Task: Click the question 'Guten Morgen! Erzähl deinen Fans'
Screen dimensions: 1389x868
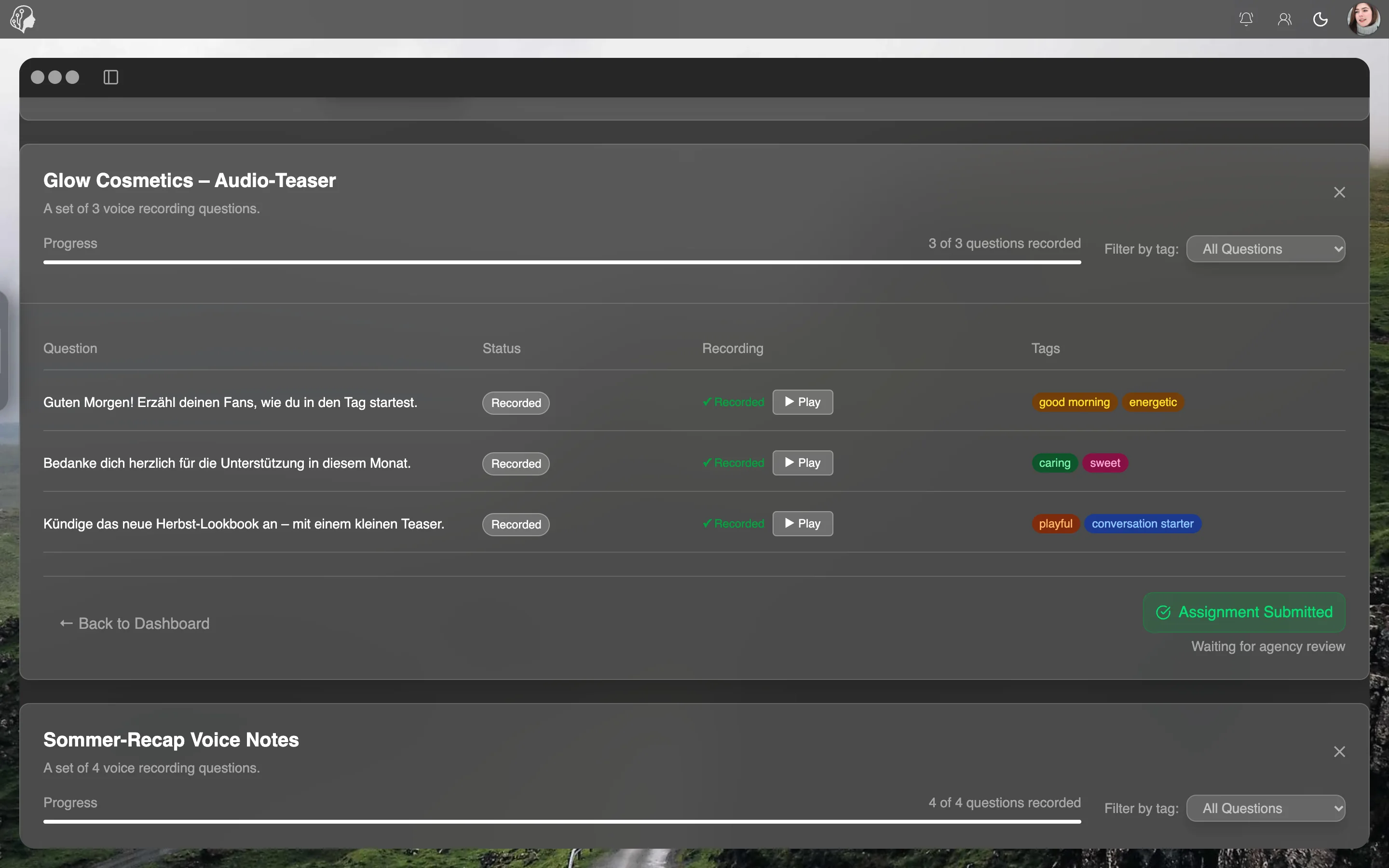Action: point(230,403)
